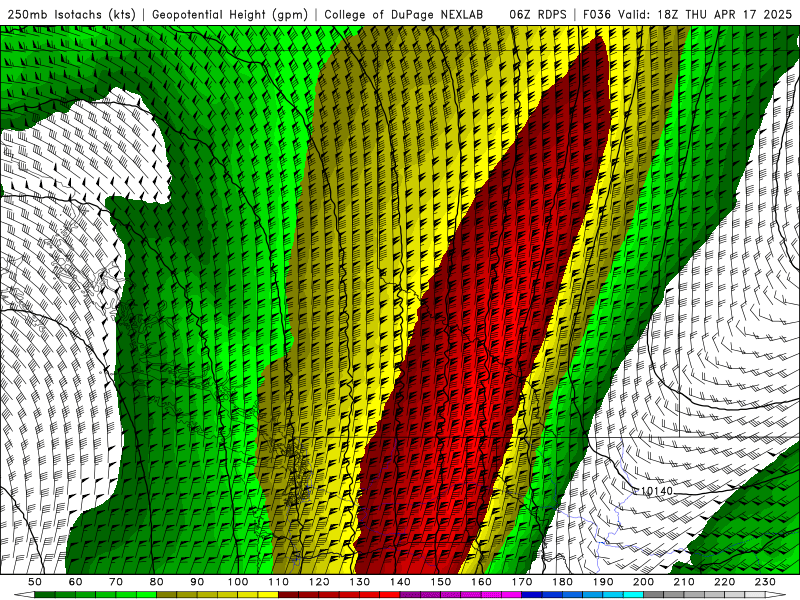The image size is (800, 600).
Task: Click the 90 value on the legend scale
Action: pyautogui.click(x=197, y=582)
